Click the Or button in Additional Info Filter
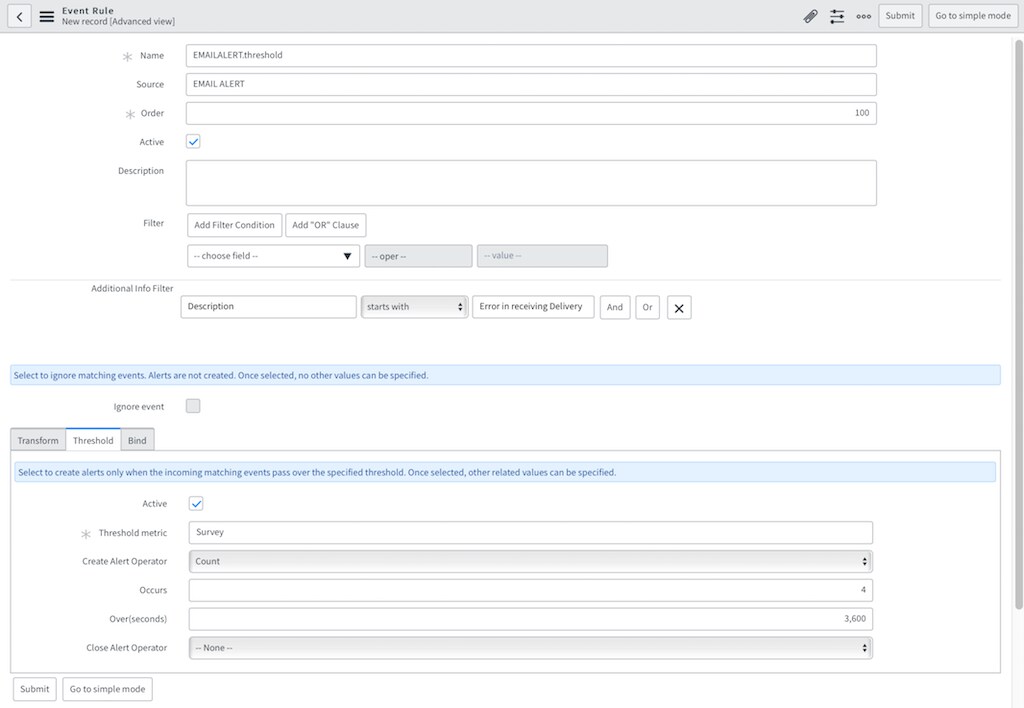 click(647, 308)
